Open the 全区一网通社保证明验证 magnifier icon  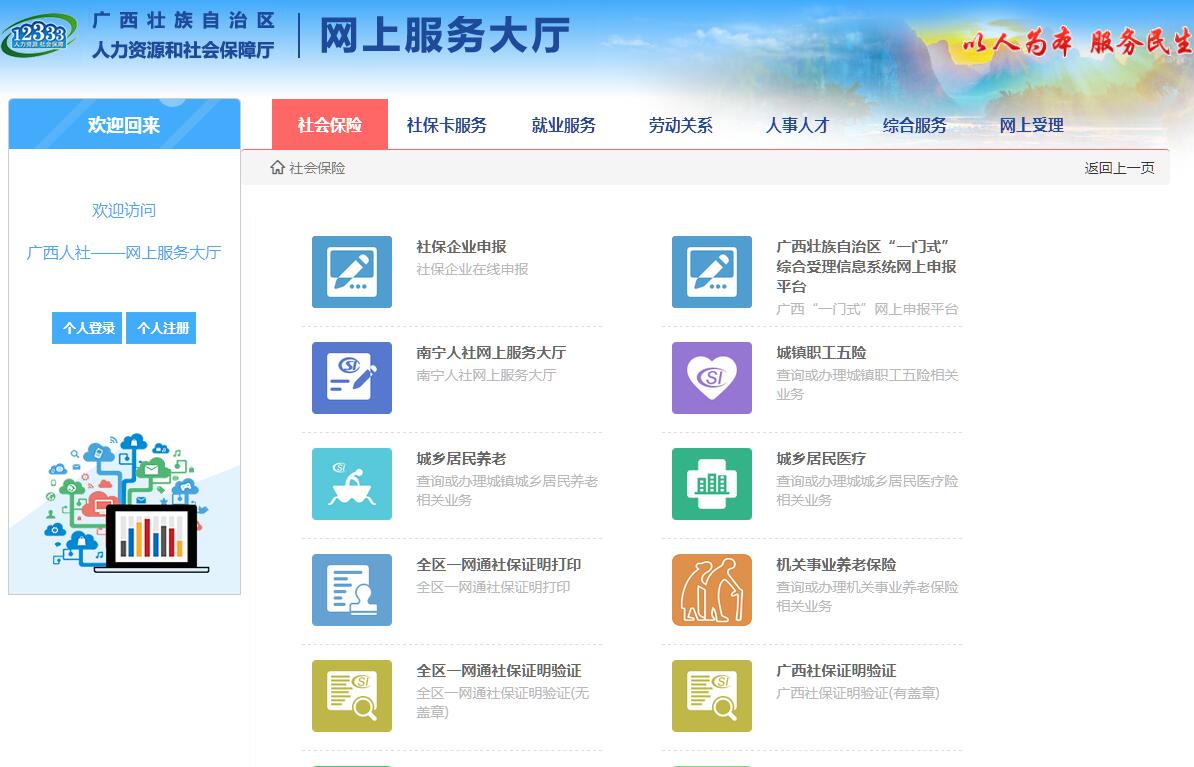[x=352, y=696]
